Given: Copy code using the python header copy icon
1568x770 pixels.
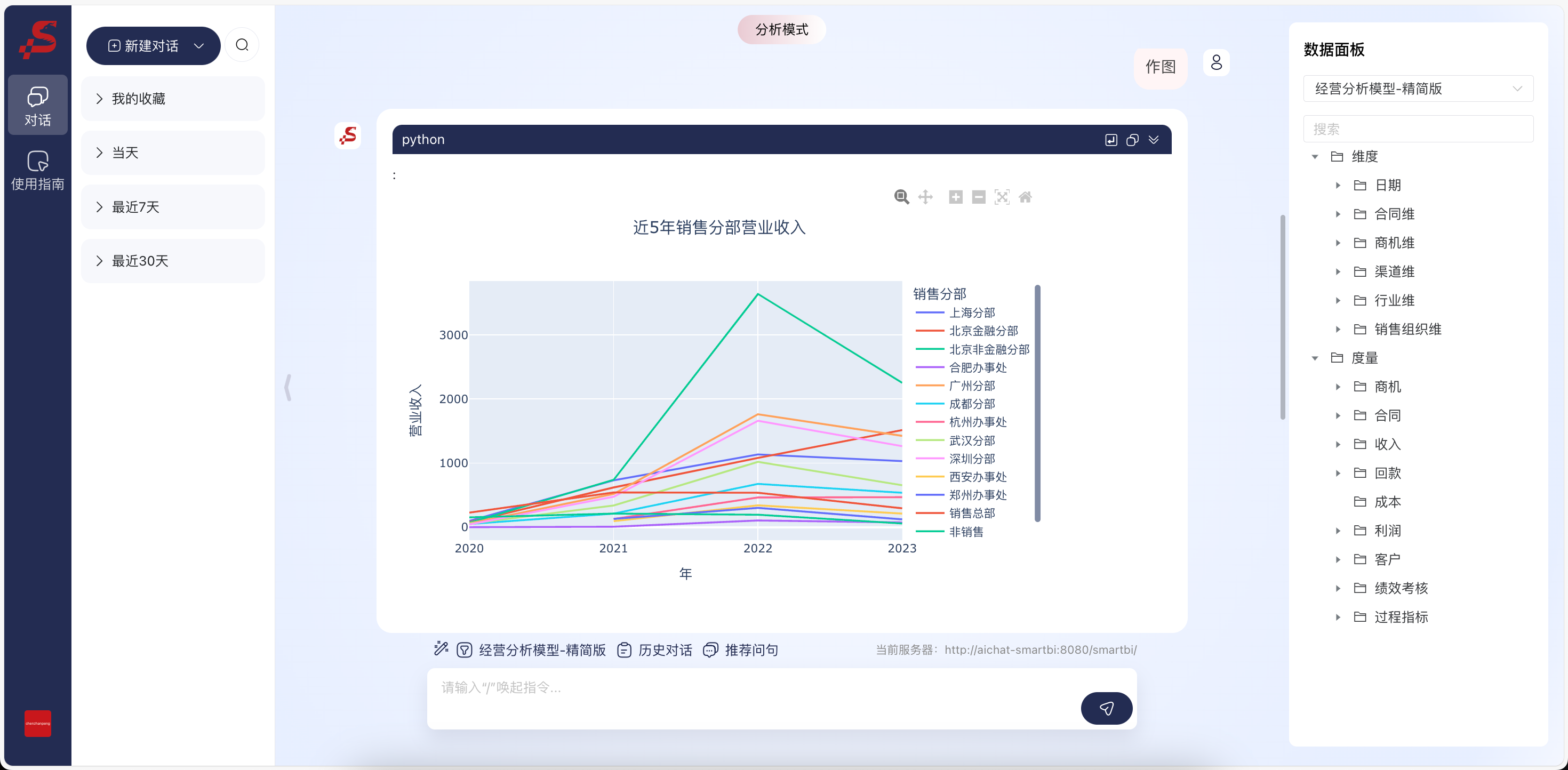Looking at the screenshot, I should 1132,140.
